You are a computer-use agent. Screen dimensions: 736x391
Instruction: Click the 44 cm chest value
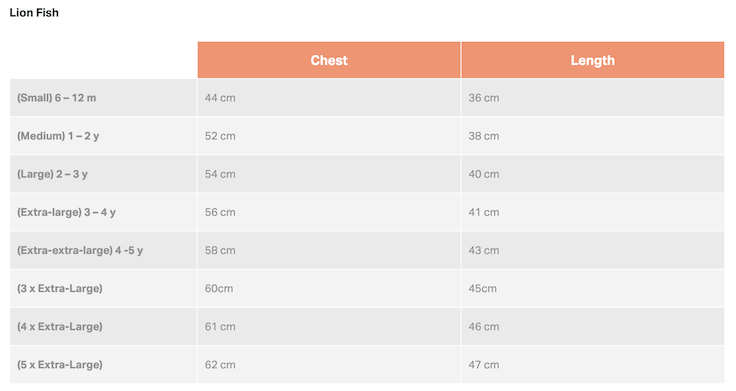(x=220, y=98)
